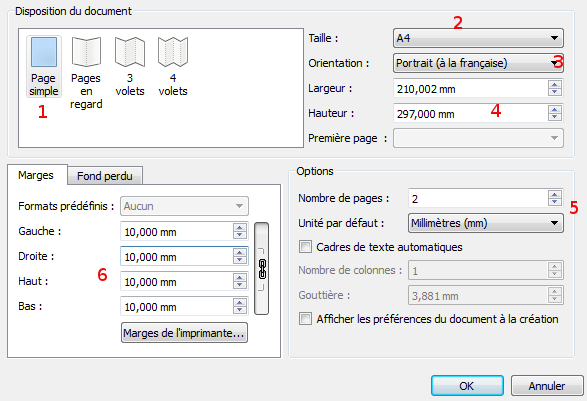Viewport: 587px width, 401px height.
Task: Decrease Largeur with the down arrow
Action: tap(555, 92)
